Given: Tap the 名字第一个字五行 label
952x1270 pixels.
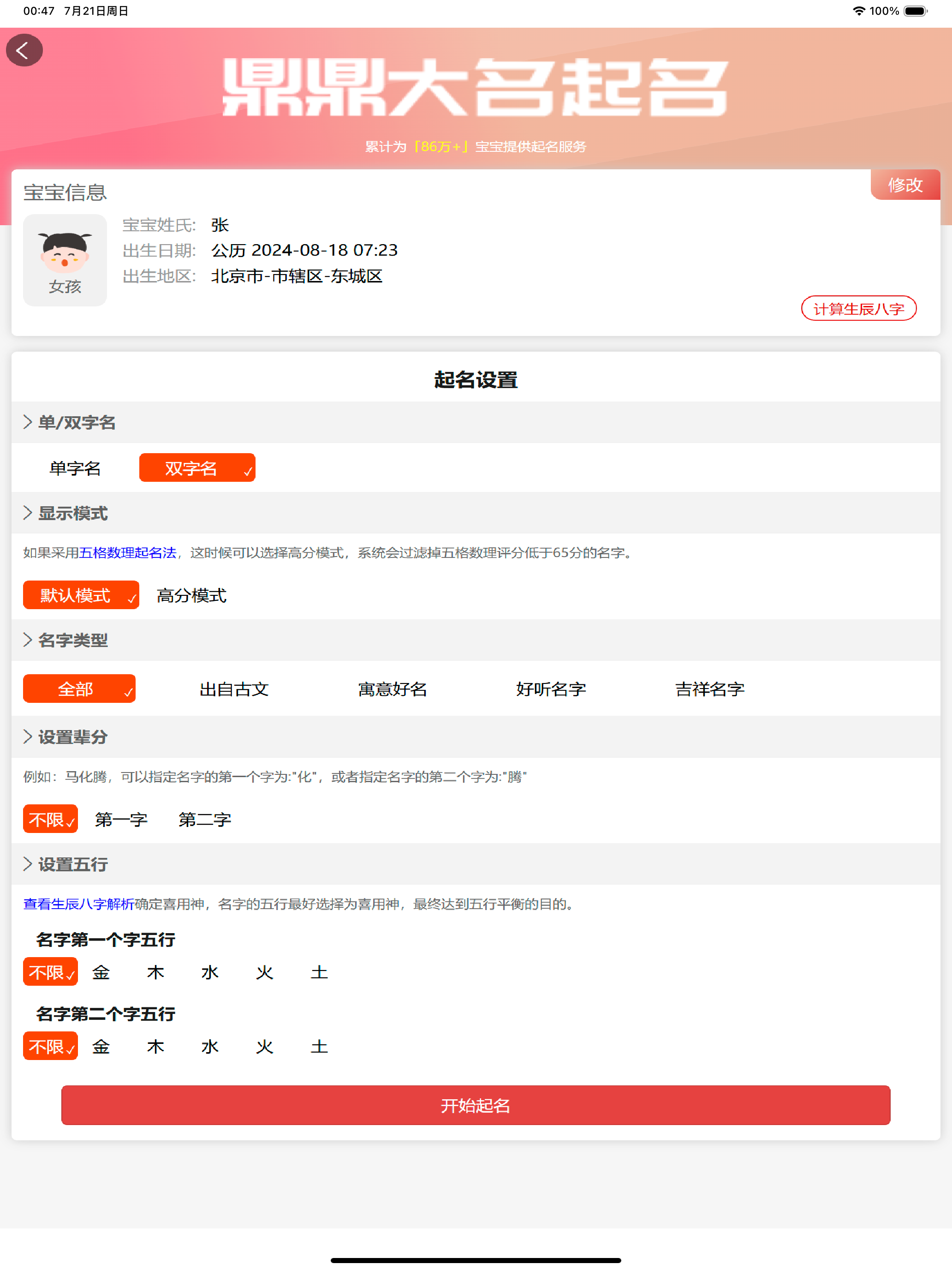Looking at the screenshot, I should click(x=106, y=939).
